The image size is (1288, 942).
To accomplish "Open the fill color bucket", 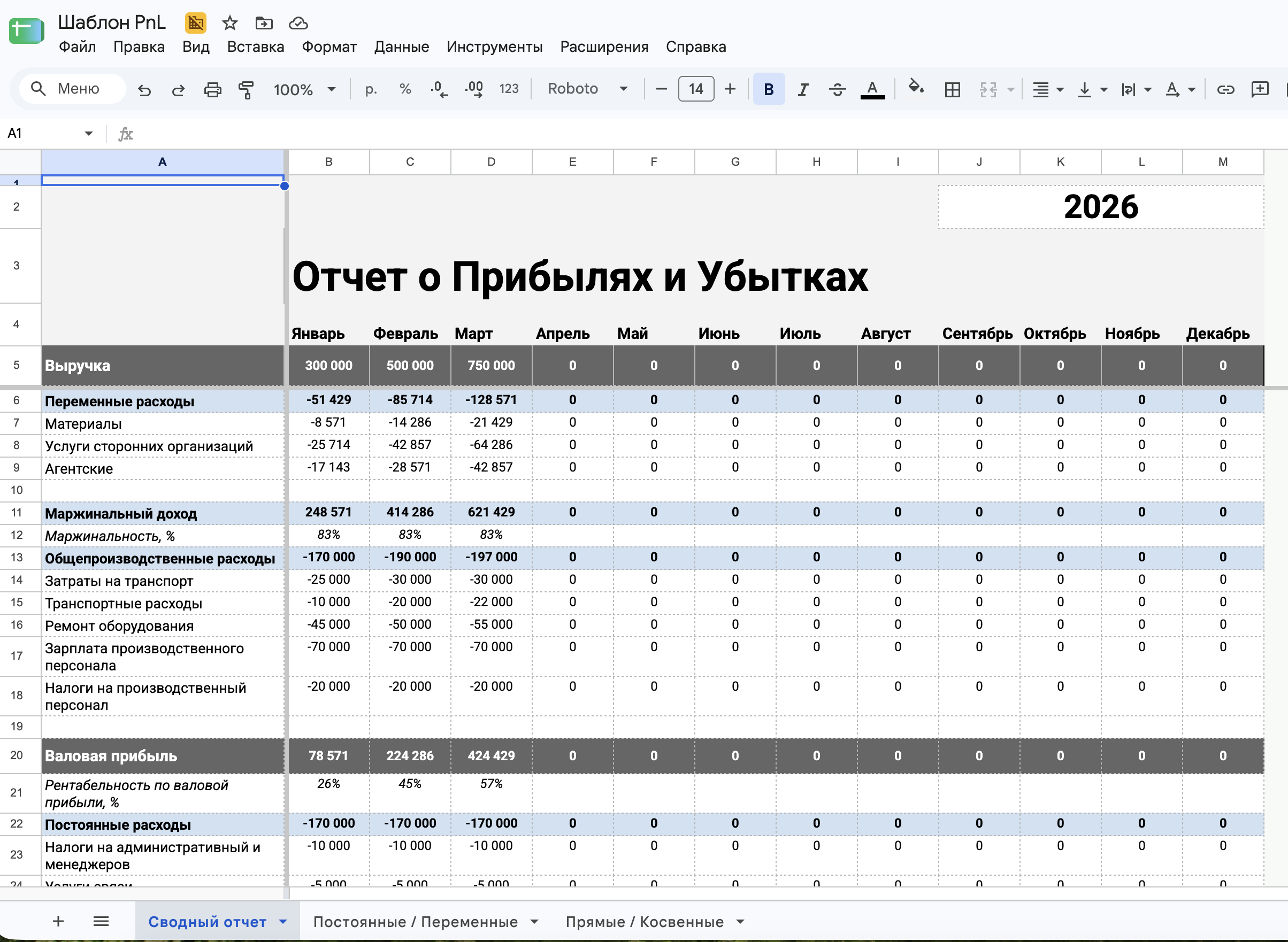I will click(x=916, y=87).
